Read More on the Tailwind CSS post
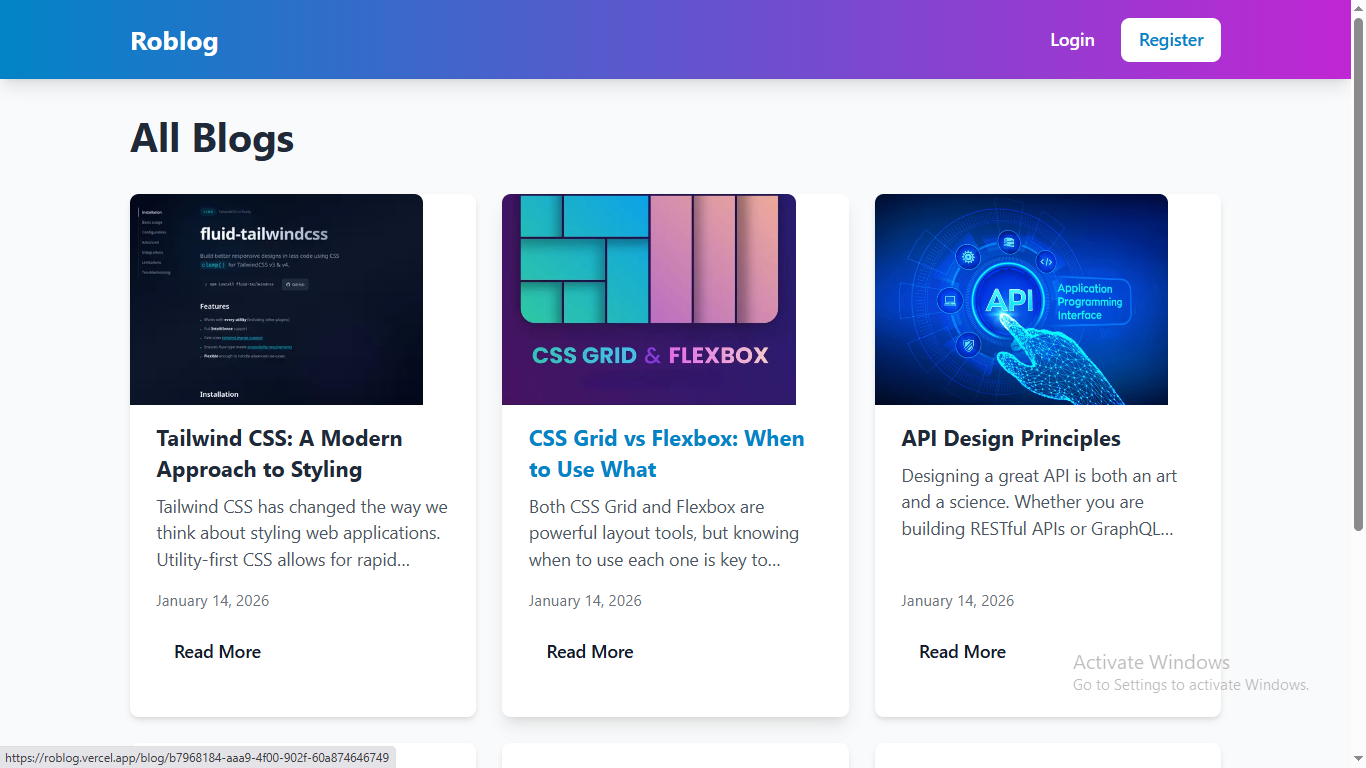Image resolution: width=1366 pixels, height=768 pixels. pyautogui.click(x=217, y=652)
